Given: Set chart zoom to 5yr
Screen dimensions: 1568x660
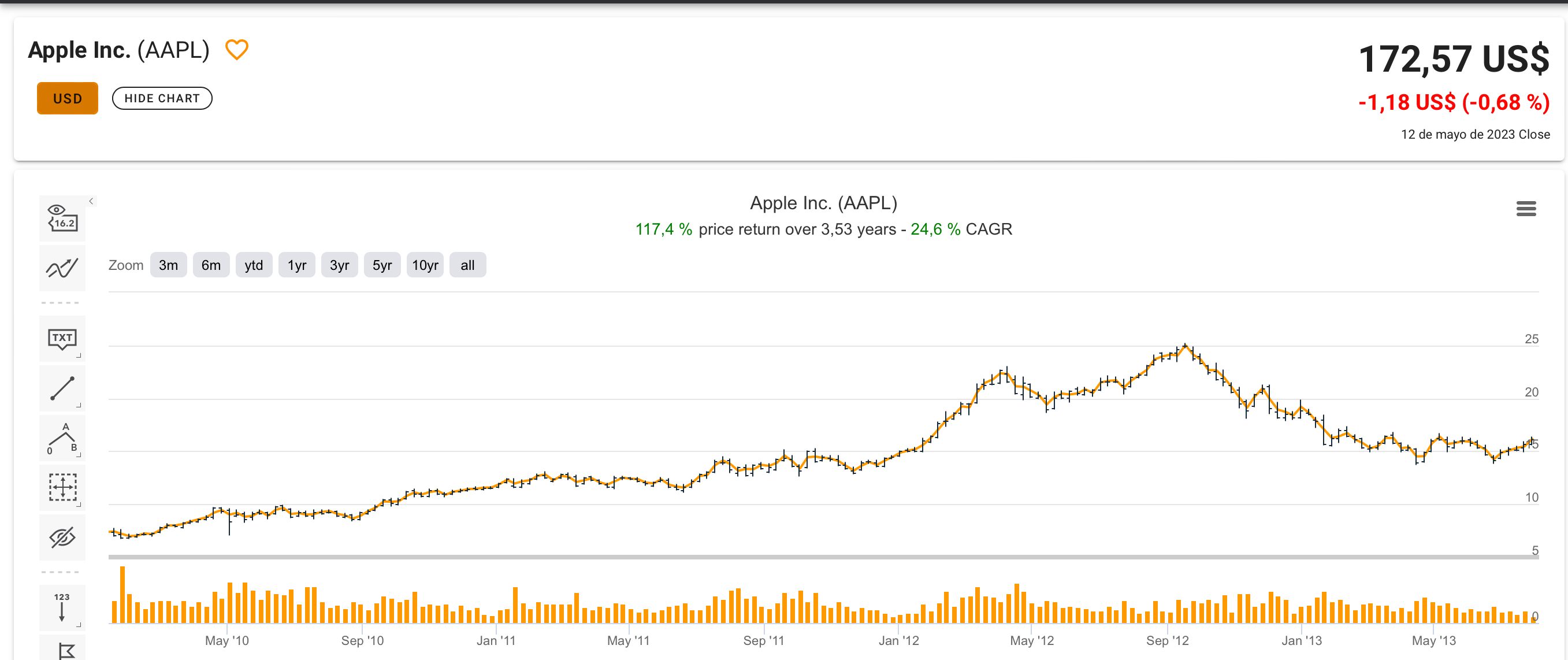Looking at the screenshot, I should coord(382,265).
